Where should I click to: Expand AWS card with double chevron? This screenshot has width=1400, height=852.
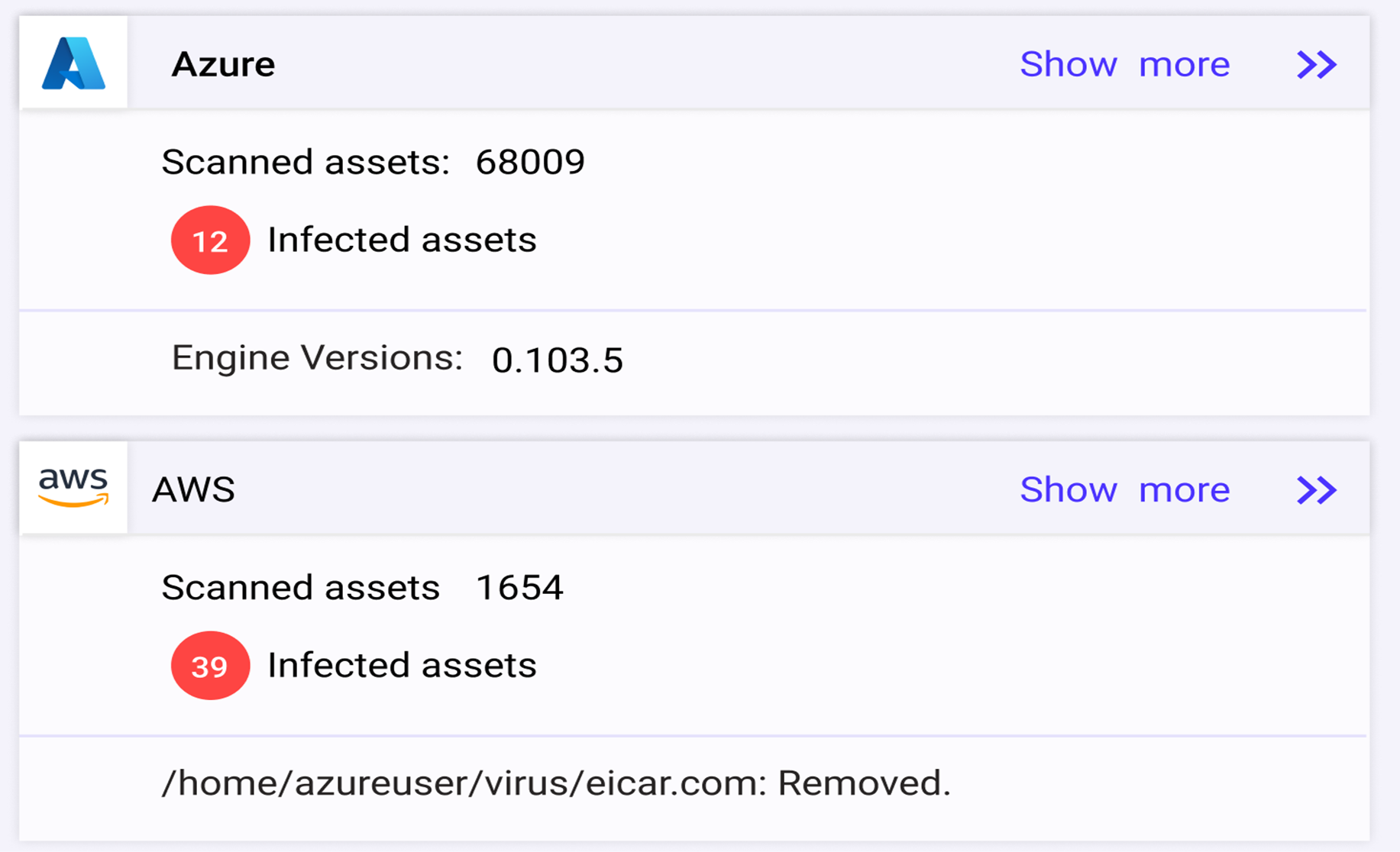pos(1317,489)
